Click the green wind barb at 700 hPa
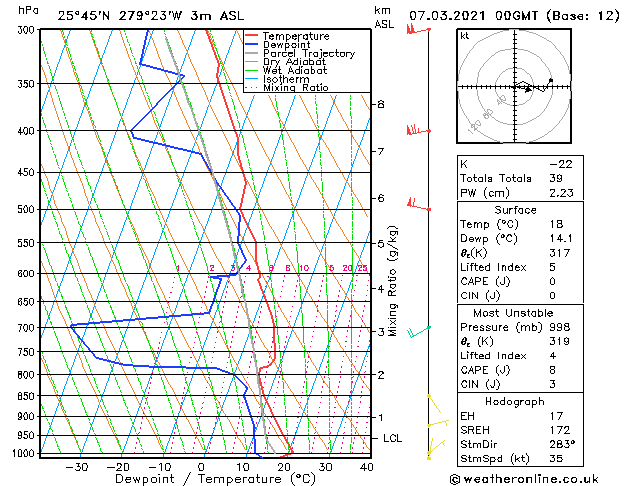The height and width of the screenshot is (486, 629). pos(419,332)
